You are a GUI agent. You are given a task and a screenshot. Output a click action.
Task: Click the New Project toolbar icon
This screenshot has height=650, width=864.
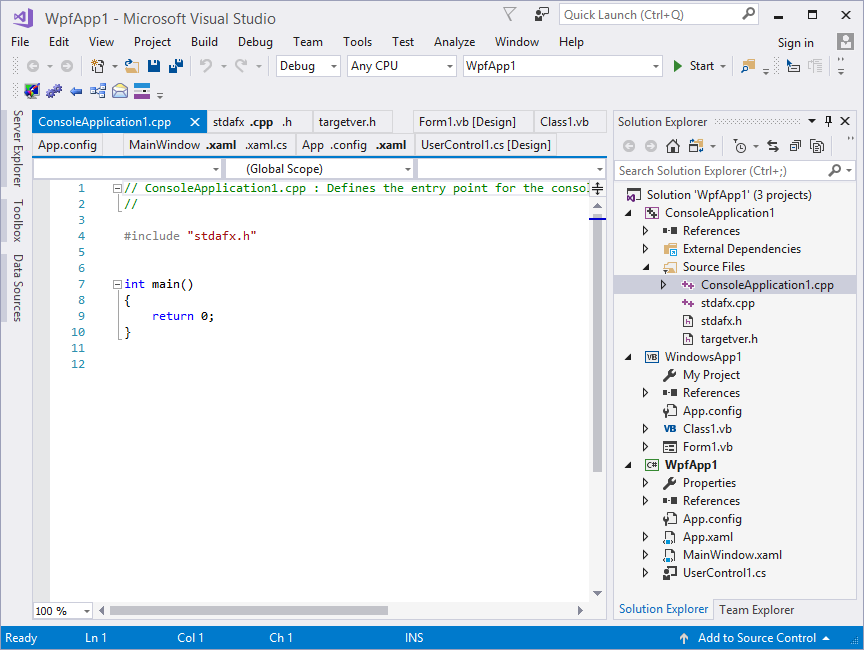[97, 65]
